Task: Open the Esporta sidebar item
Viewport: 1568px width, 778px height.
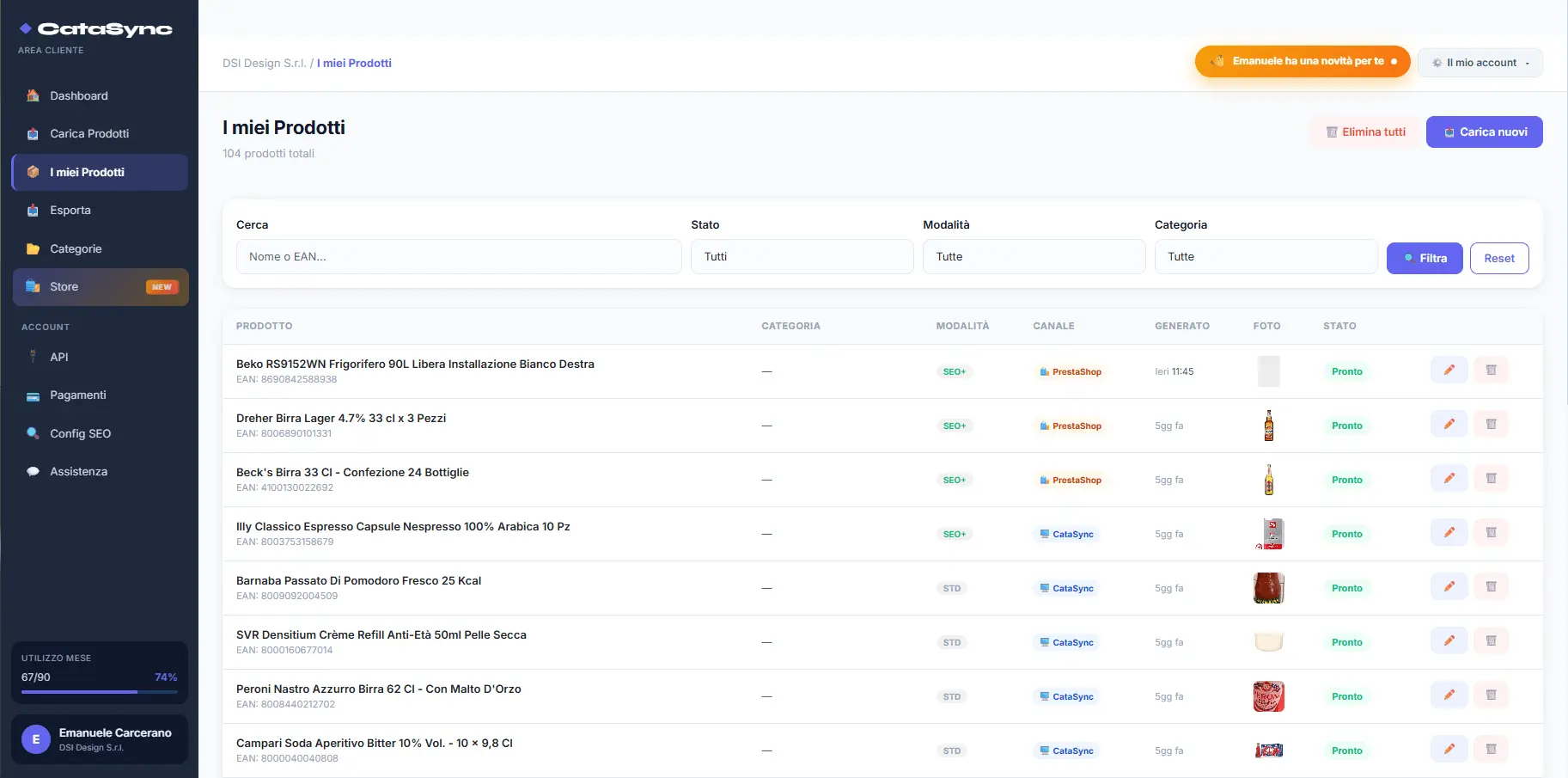Action: click(x=100, y=210)
